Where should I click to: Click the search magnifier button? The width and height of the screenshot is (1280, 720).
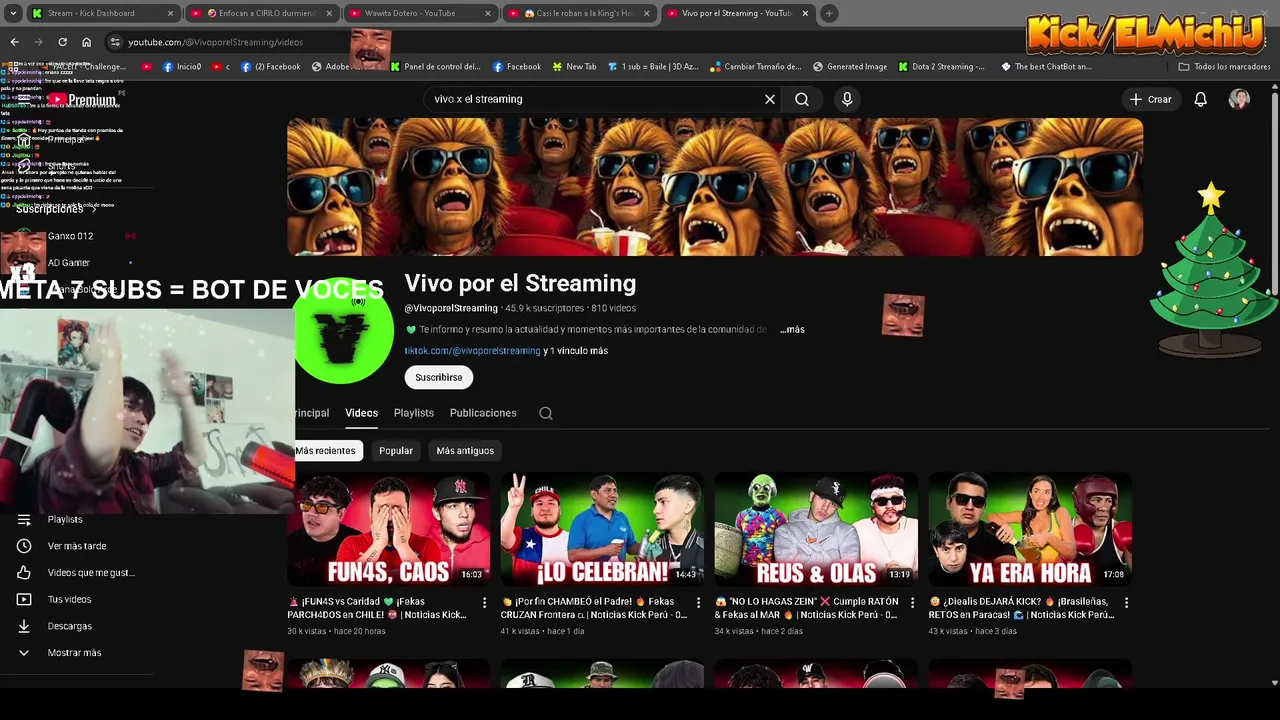point(802,99)
